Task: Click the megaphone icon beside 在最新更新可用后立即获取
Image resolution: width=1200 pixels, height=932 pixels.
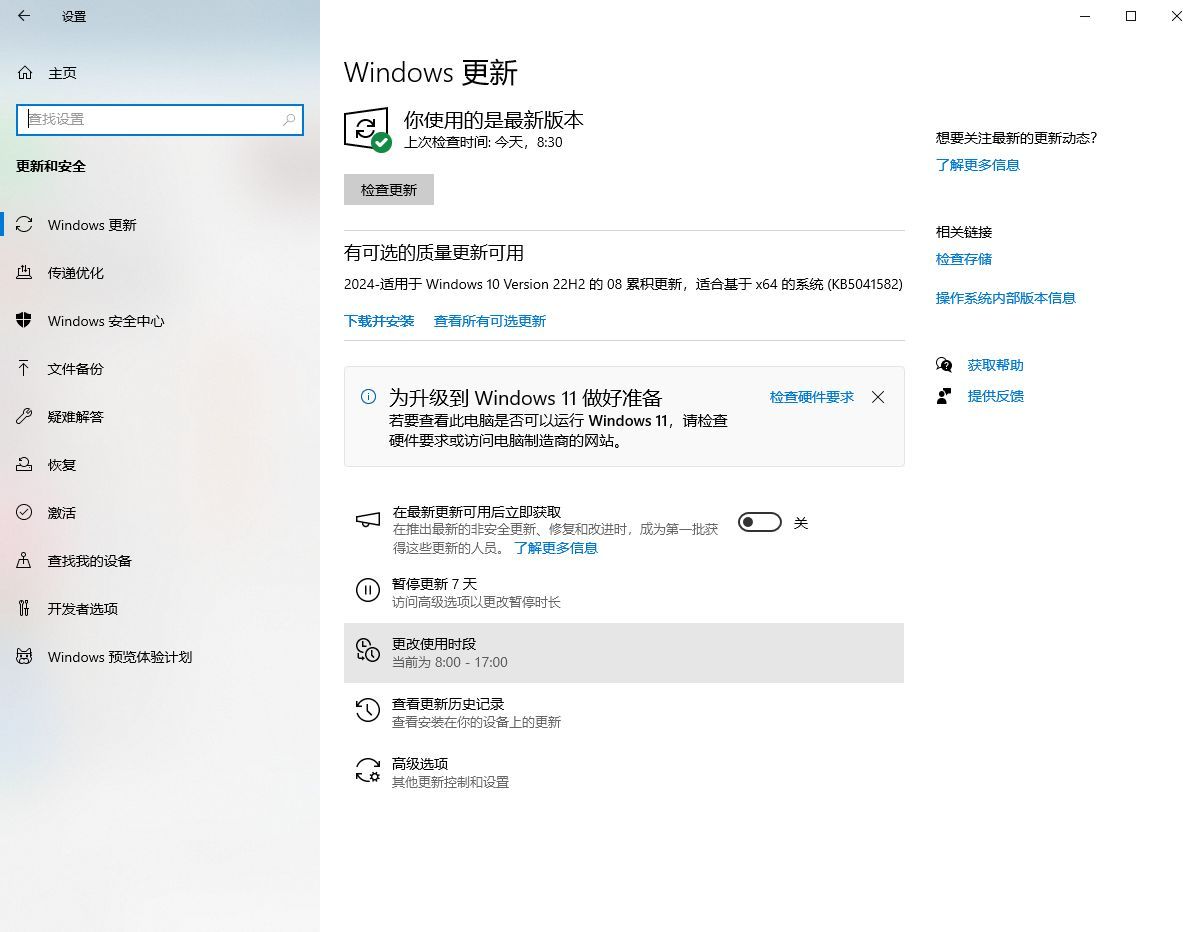Action: pos(368,520)
